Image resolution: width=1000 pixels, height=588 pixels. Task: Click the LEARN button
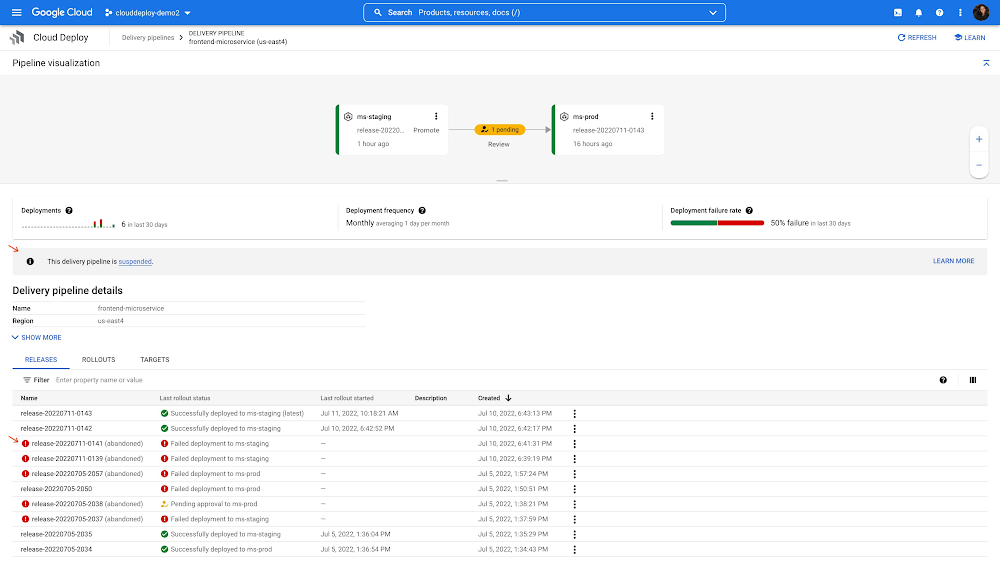point(969,38)
